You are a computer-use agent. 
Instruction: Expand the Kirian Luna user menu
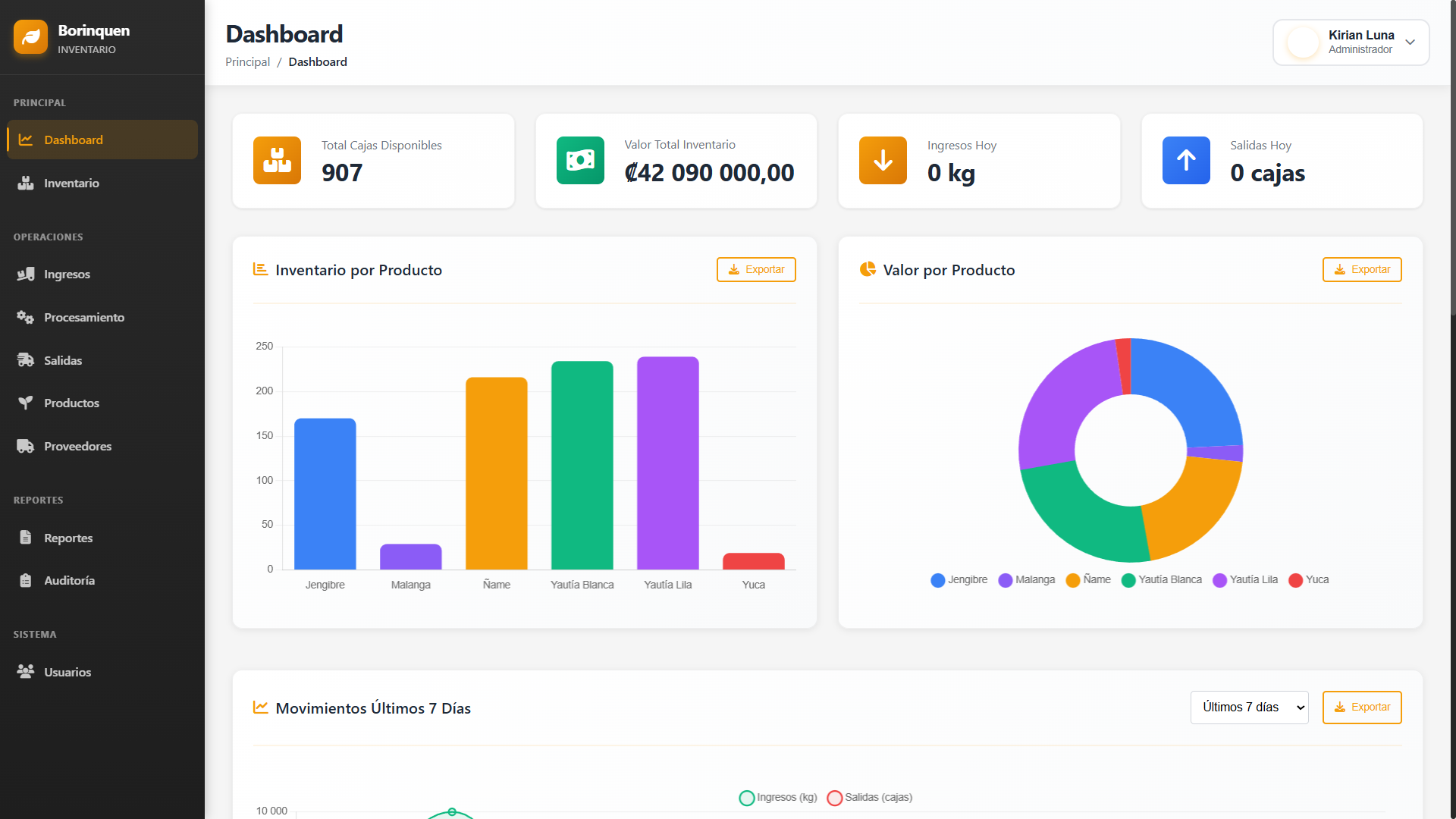coord(1351,42)
